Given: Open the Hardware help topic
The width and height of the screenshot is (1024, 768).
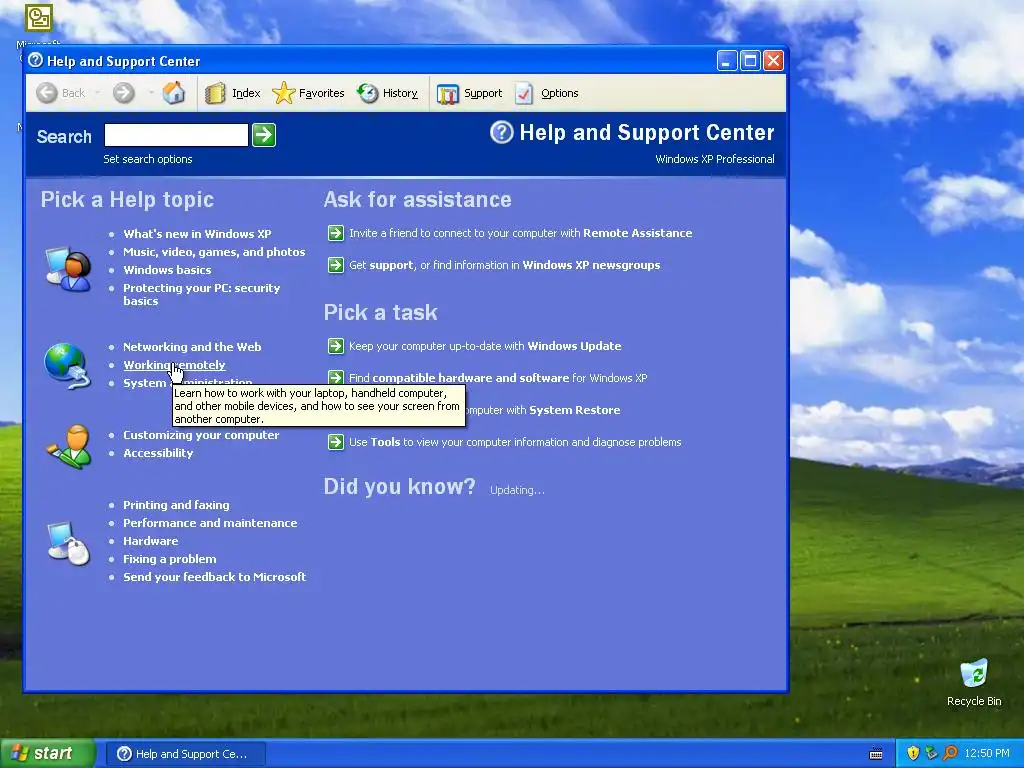Looking at the screenshot, I should [151, 541].
